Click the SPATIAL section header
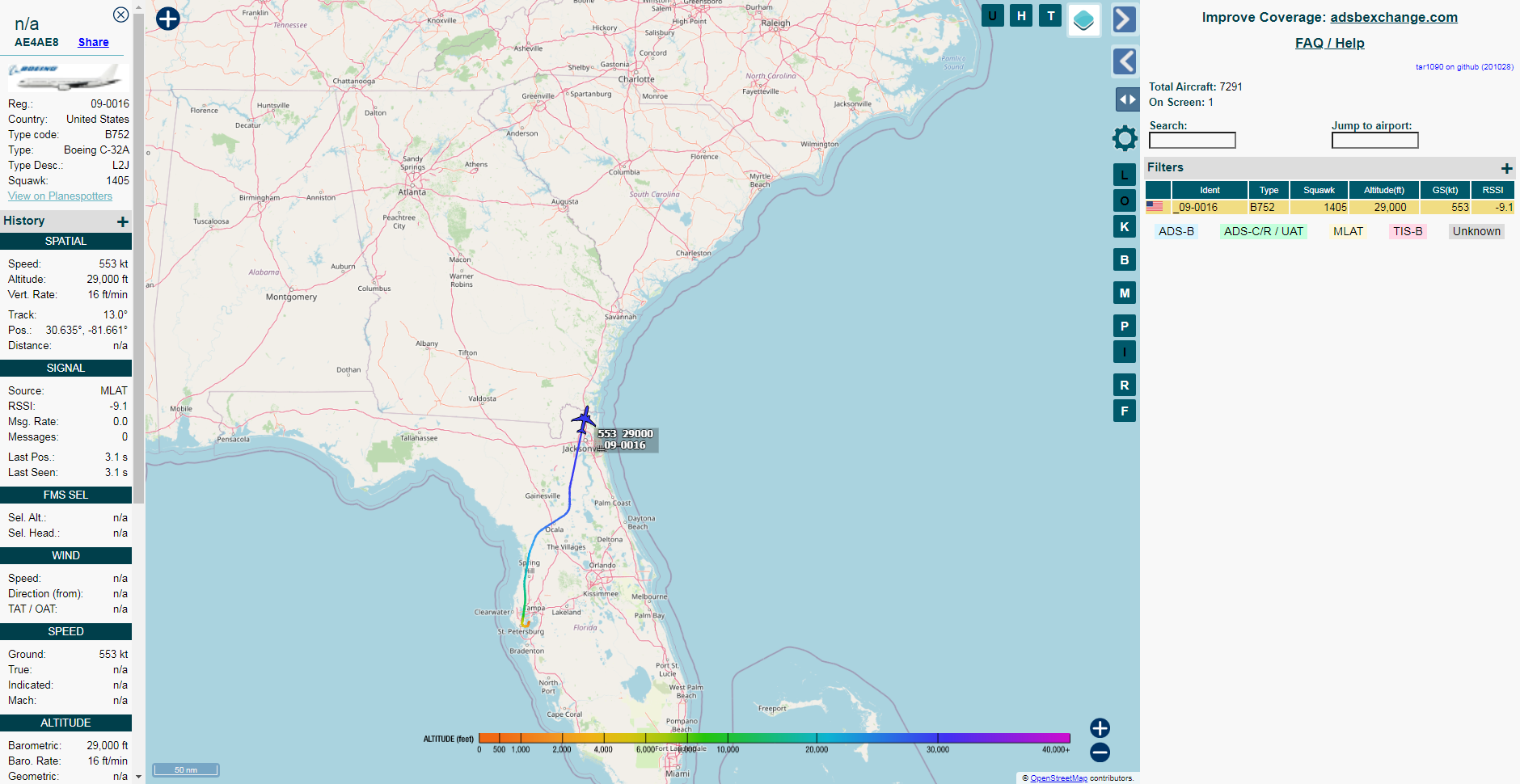Screen dimensions: 1520x784 click(x=65, y=241)
